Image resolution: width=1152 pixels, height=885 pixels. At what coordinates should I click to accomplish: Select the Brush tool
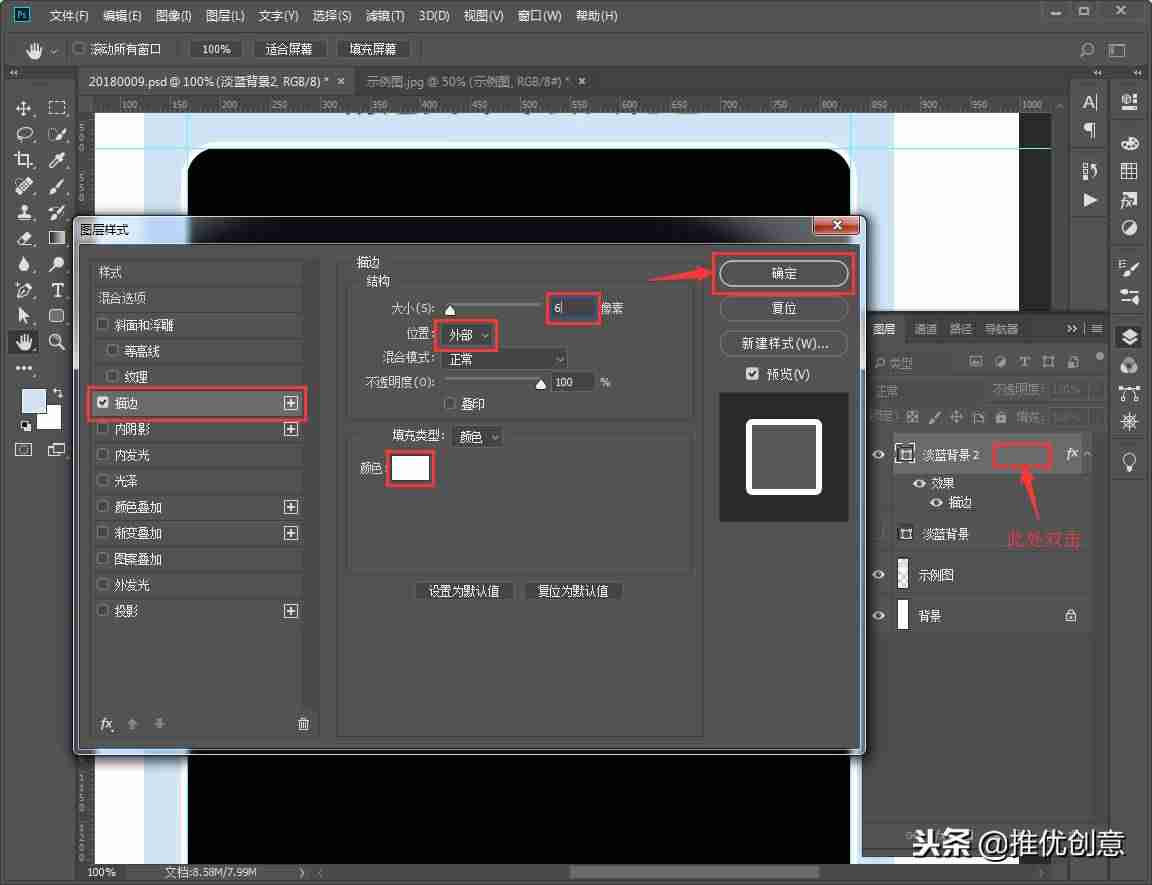tap(57, 187)
